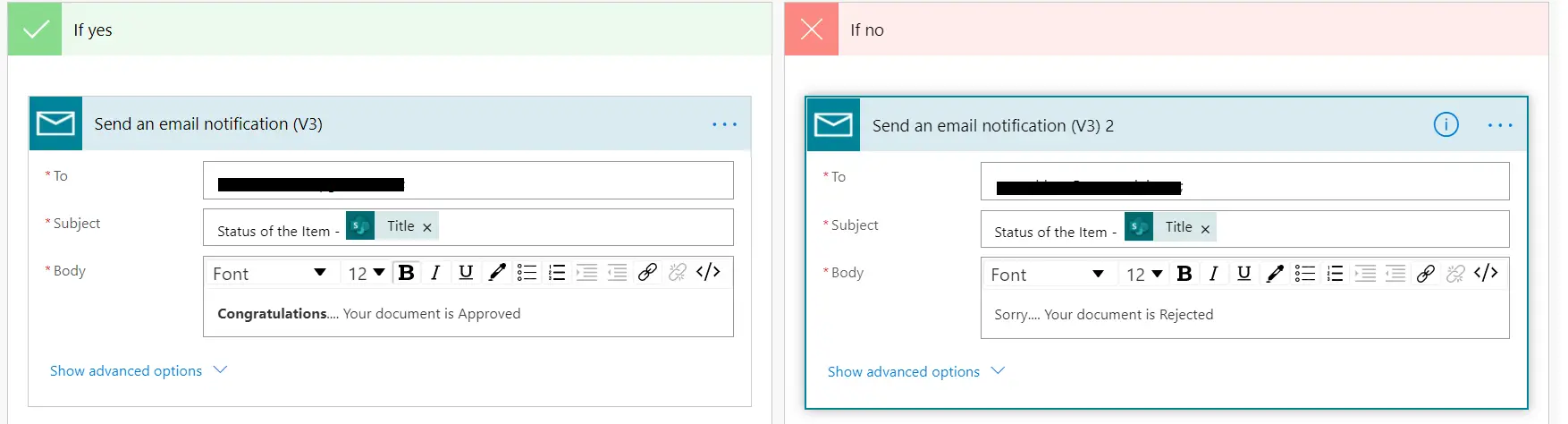The image size is (1568, 424).
Task: Click Underline in the Rejected email toolbar
Action: point(1243,274)
